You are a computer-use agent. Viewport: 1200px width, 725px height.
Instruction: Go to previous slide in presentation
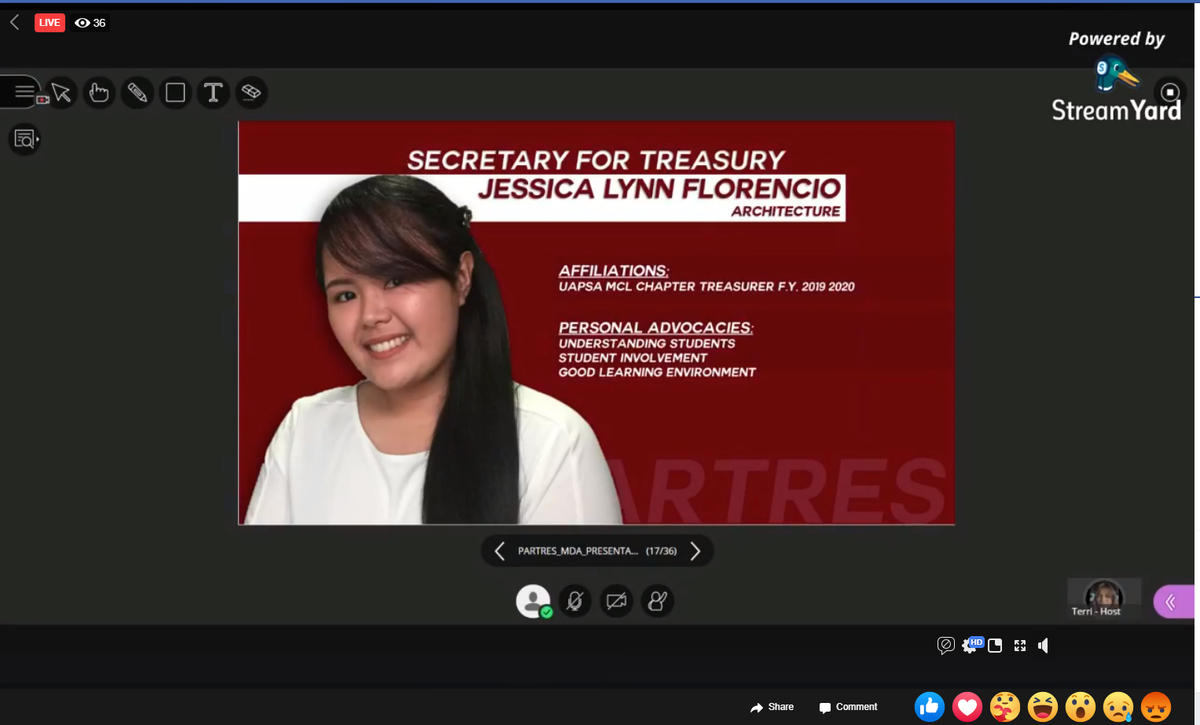click(x=499, y=550)
